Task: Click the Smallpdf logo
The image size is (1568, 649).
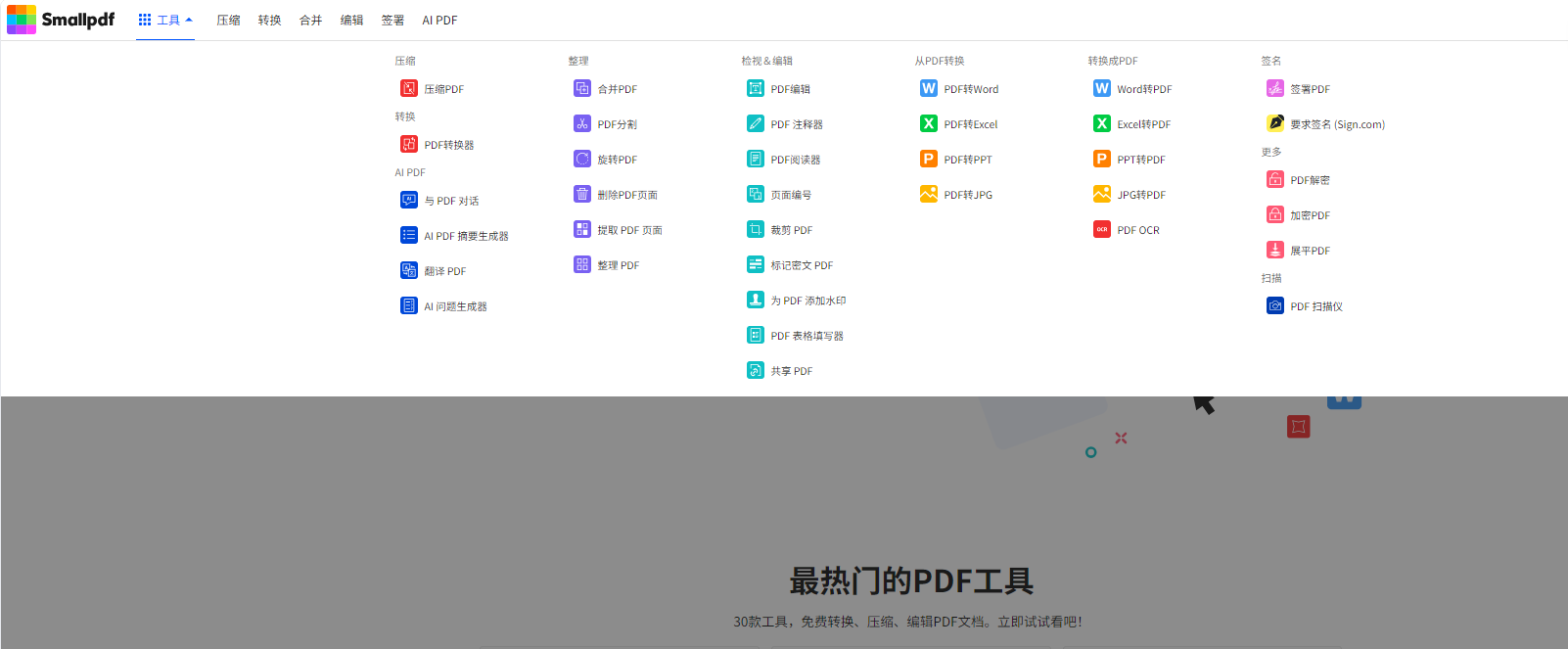Action: tap(61, 20)
